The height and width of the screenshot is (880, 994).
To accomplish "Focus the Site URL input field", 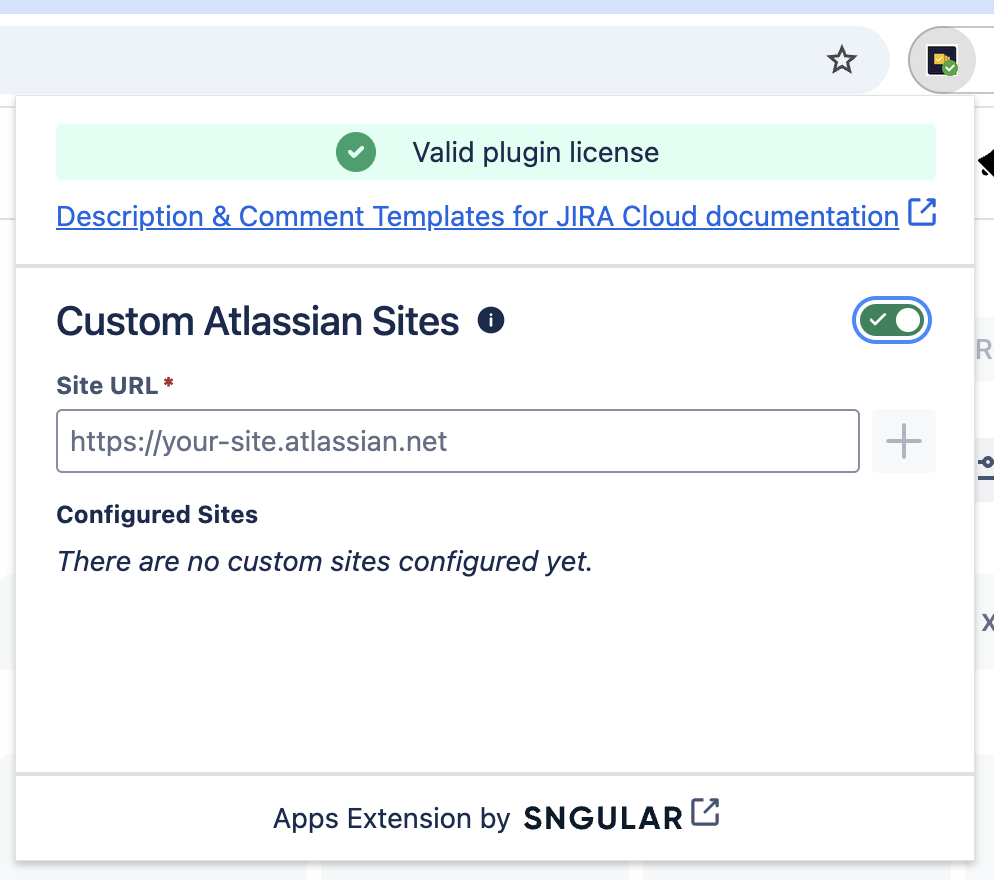I will (457, 441).
